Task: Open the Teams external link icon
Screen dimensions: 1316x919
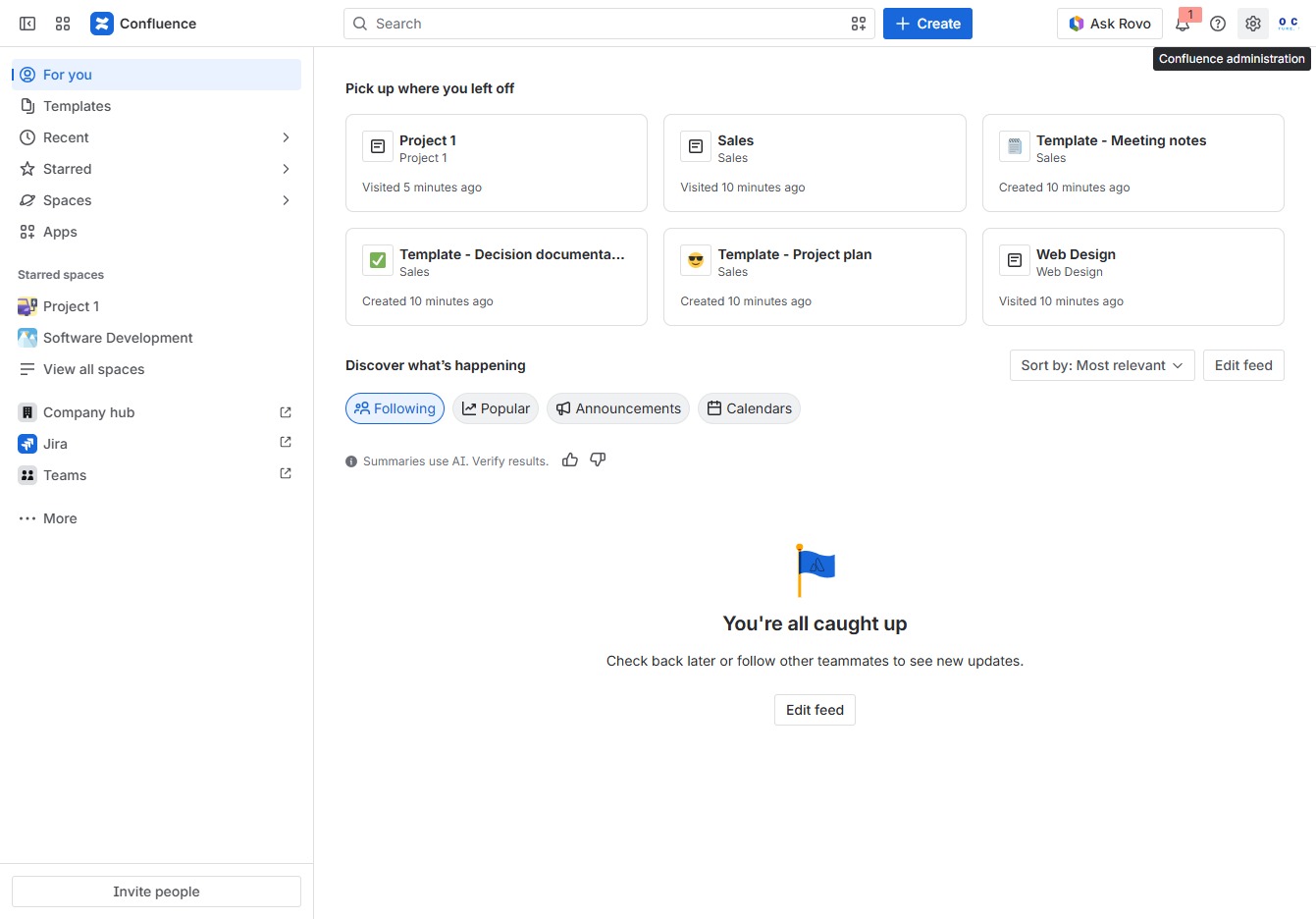Action: [286, 474]
